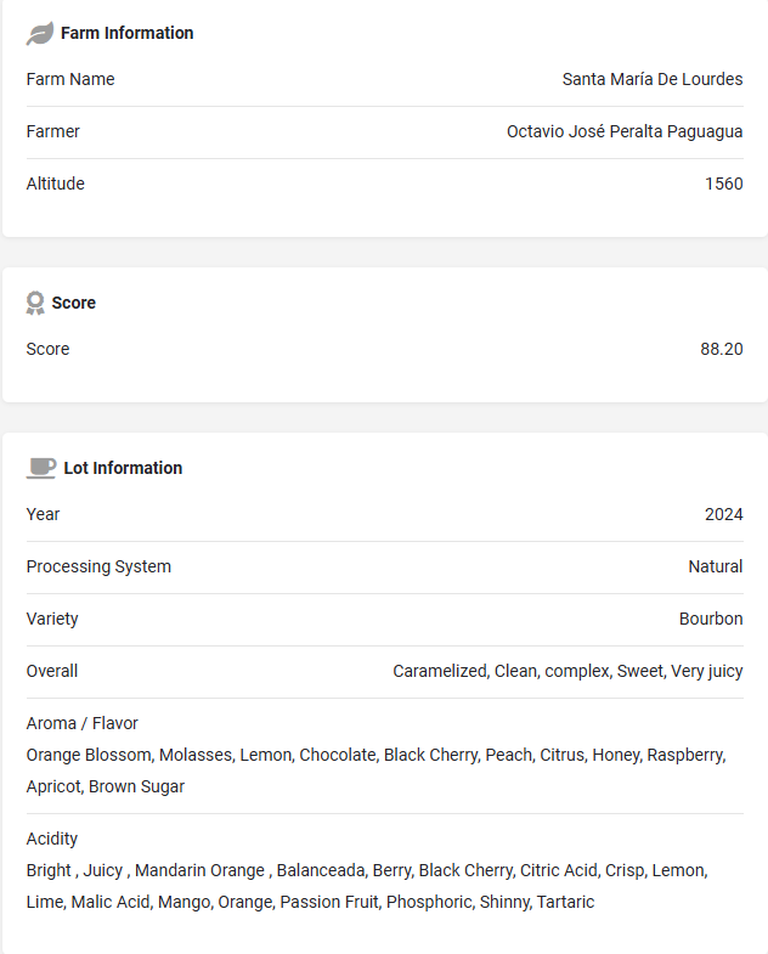This screenshot has width=768, height=954.
Task: Click the Aroma / Flavor label
Action: pos(82,723)
